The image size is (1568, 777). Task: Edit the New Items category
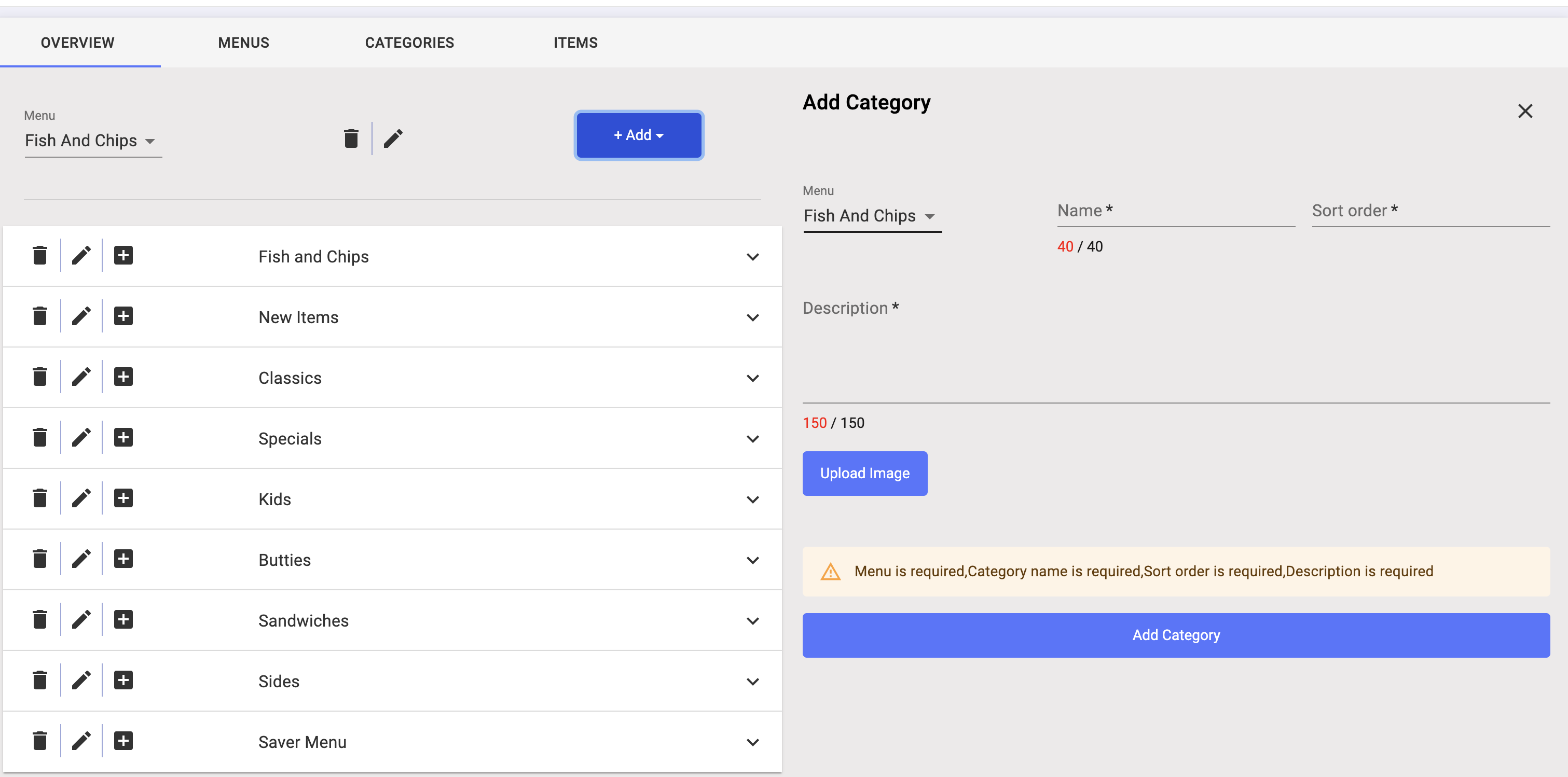81,316
